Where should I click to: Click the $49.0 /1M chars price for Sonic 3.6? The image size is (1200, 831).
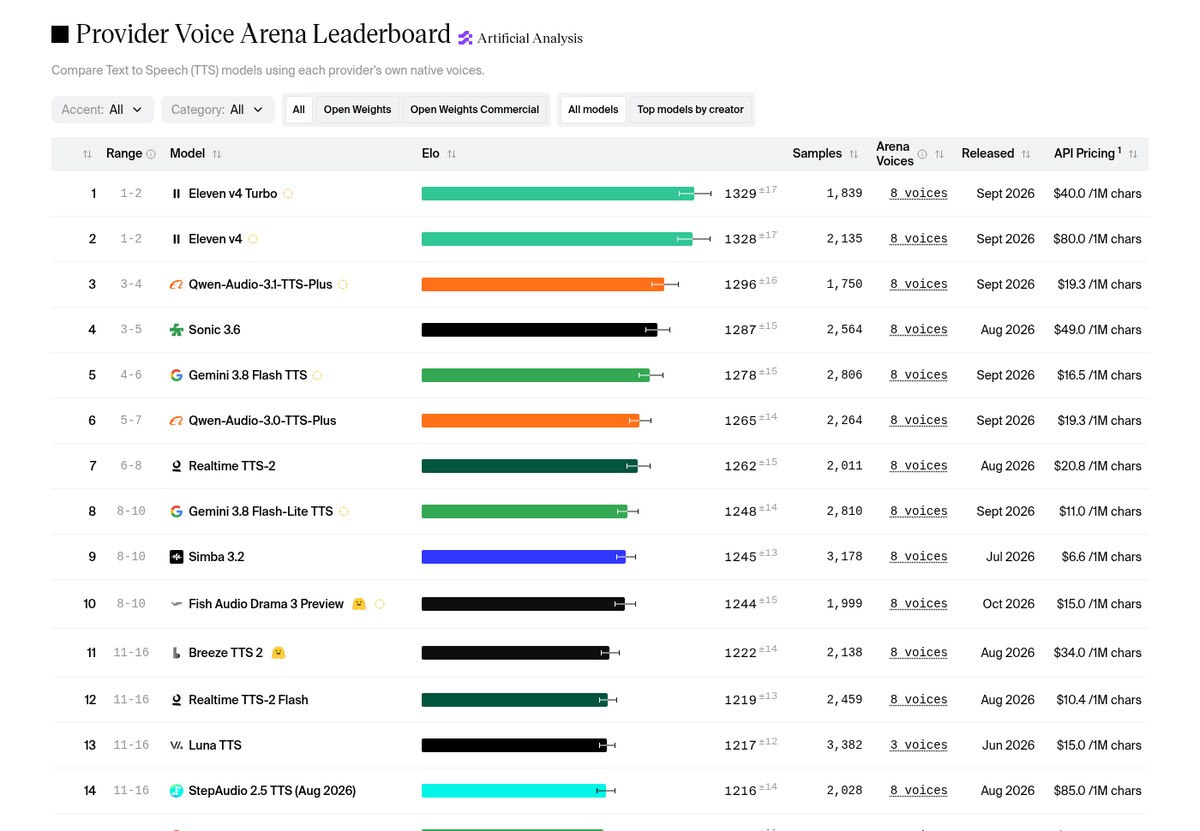[x=1097, y=330]
